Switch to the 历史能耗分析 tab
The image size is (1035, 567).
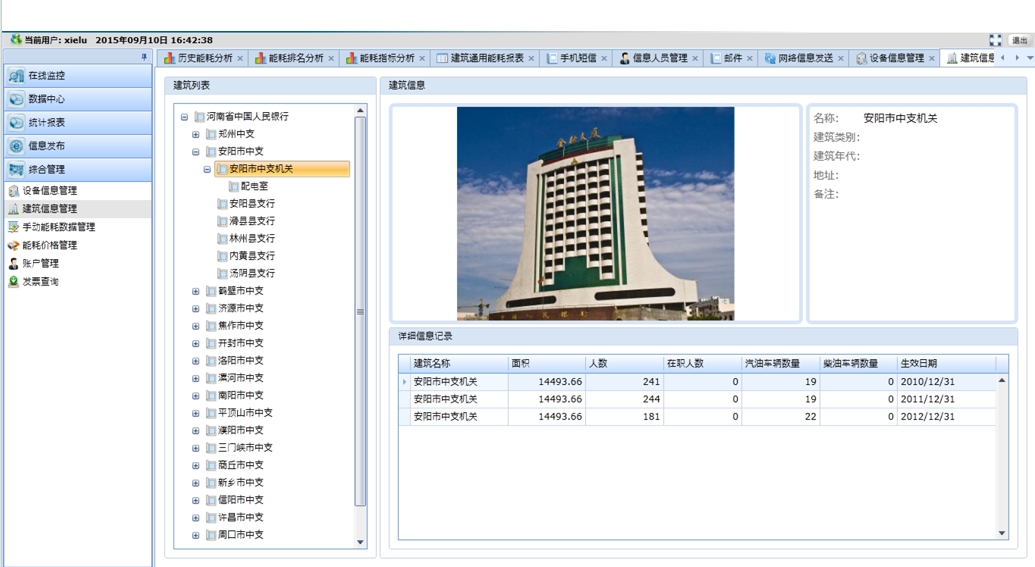pyautogui.click(x=204, y=59)
